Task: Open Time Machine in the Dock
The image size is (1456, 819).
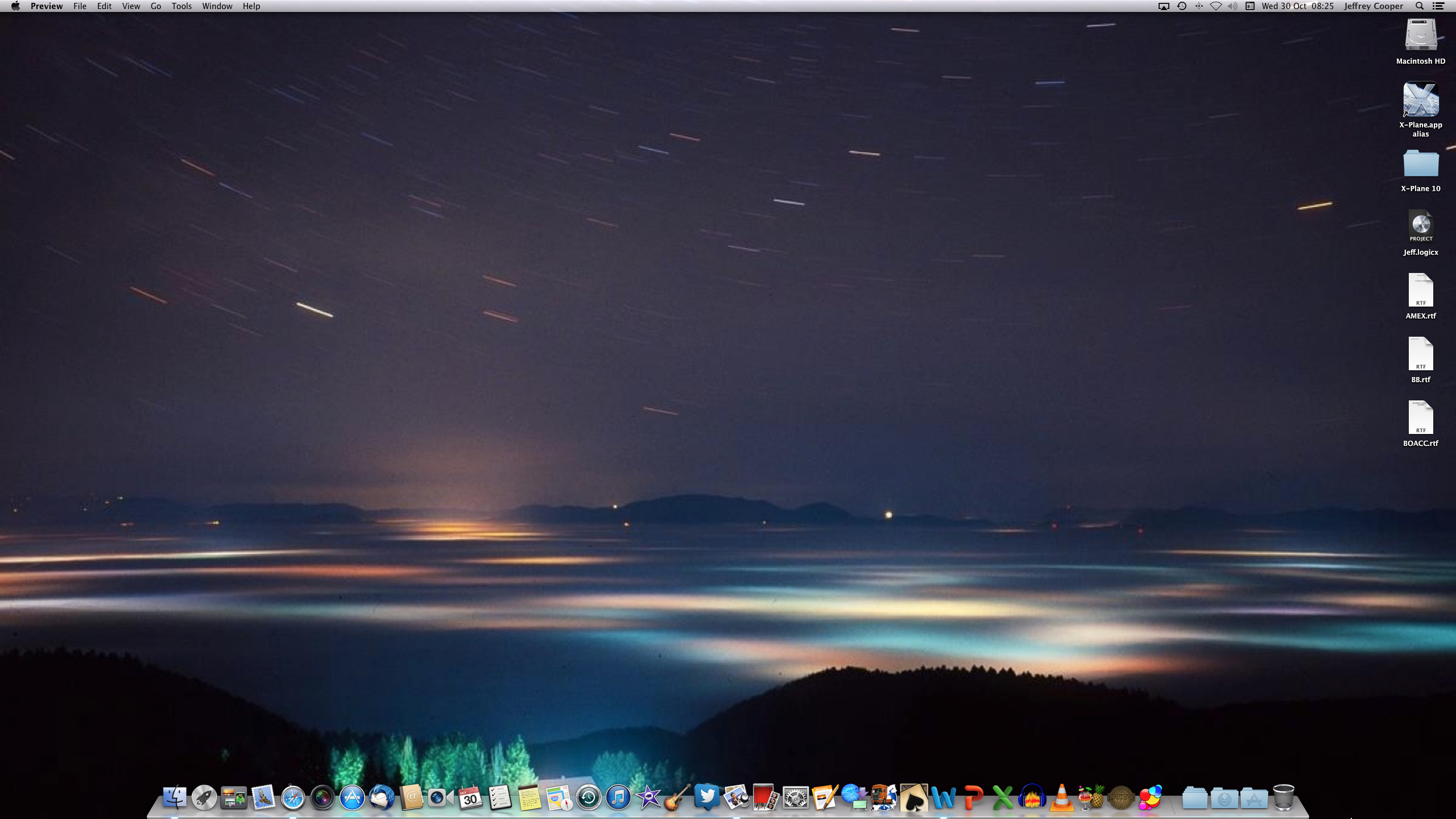Action: (589, 797)
